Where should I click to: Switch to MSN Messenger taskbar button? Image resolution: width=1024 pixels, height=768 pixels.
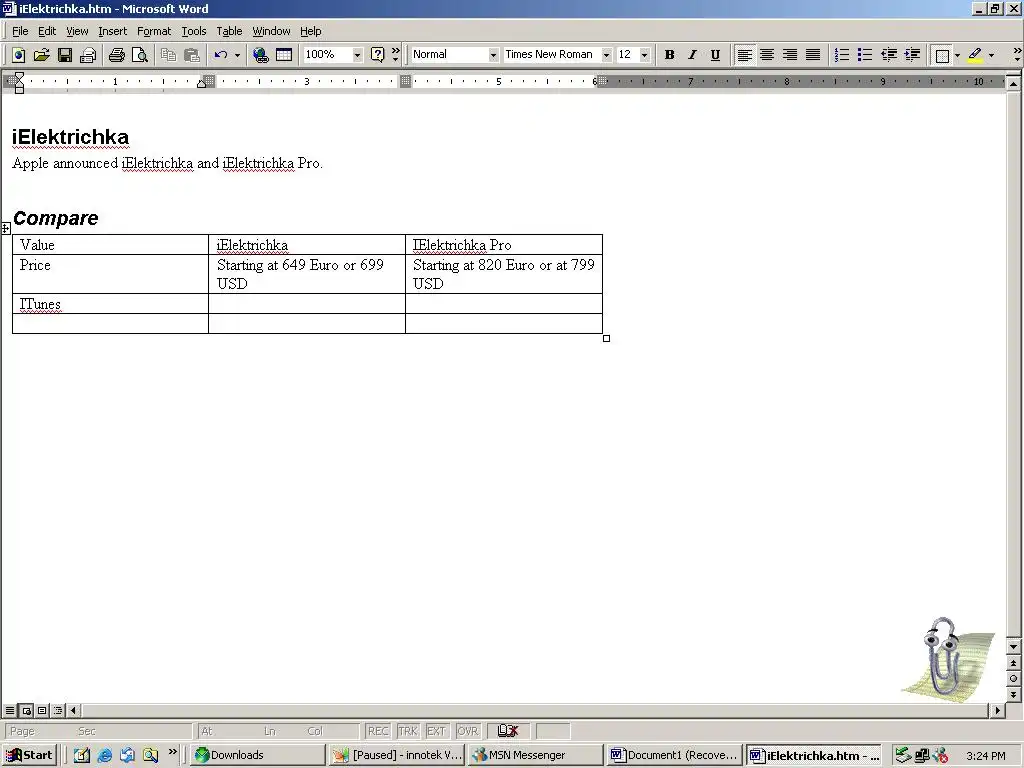click(535, 755)
